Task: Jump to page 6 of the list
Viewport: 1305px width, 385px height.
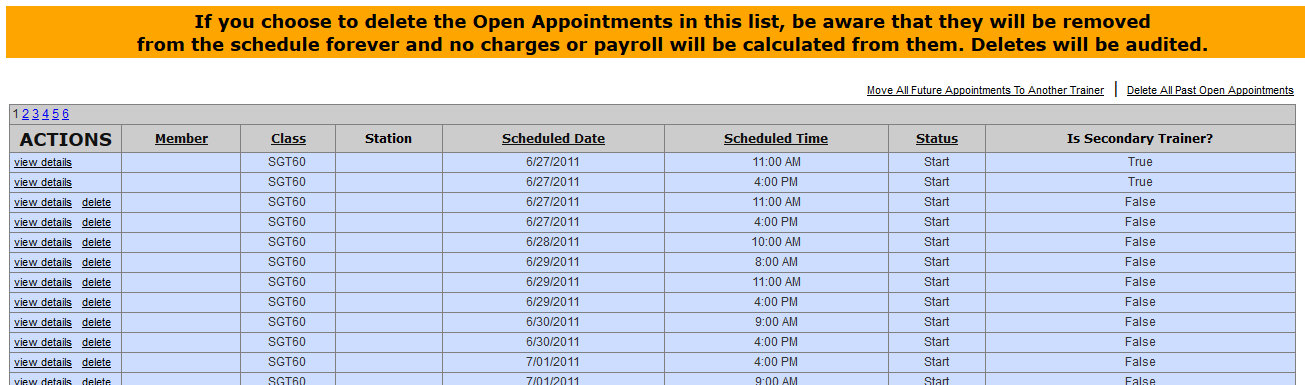Action: tap(65, 114)
